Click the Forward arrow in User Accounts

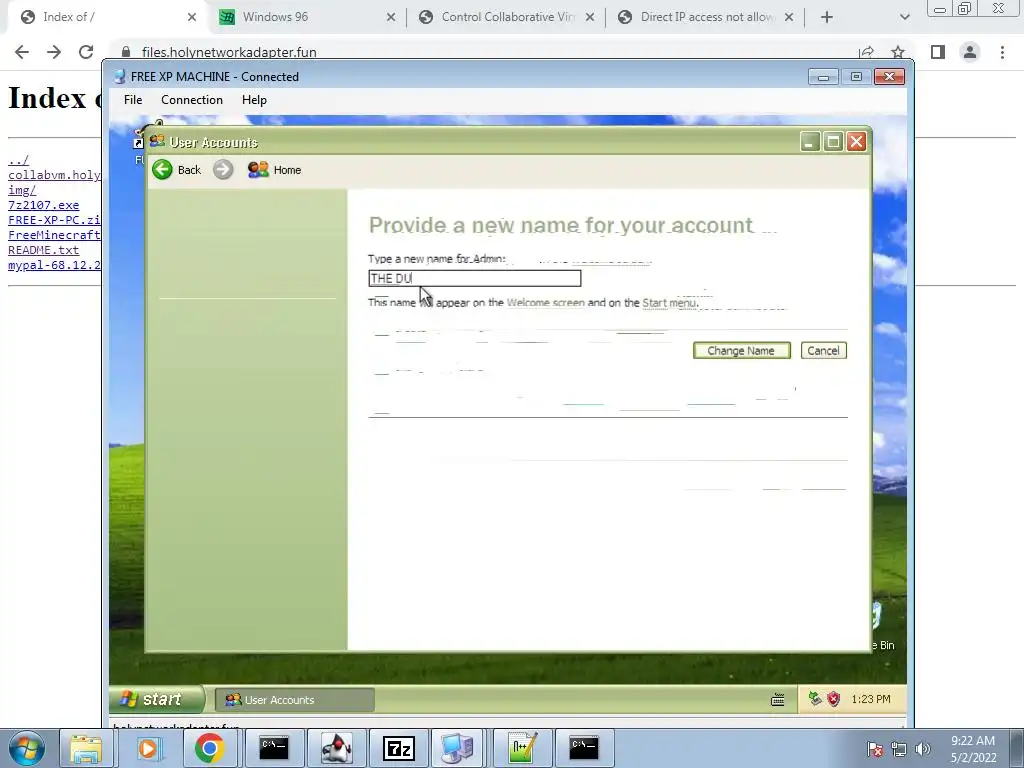223,170
